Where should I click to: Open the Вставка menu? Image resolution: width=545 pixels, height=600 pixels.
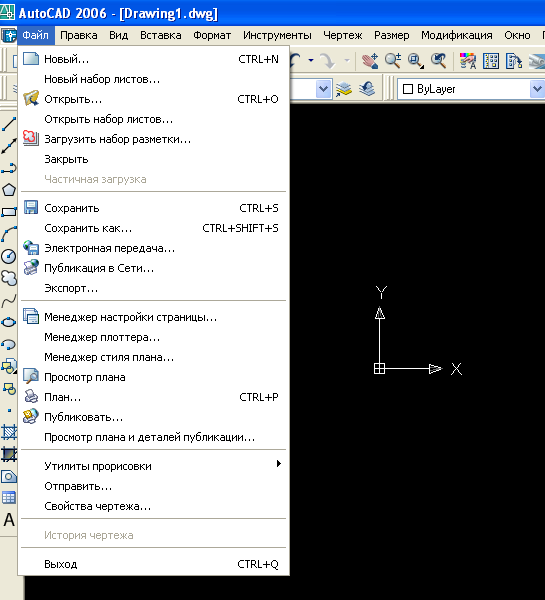161,35
